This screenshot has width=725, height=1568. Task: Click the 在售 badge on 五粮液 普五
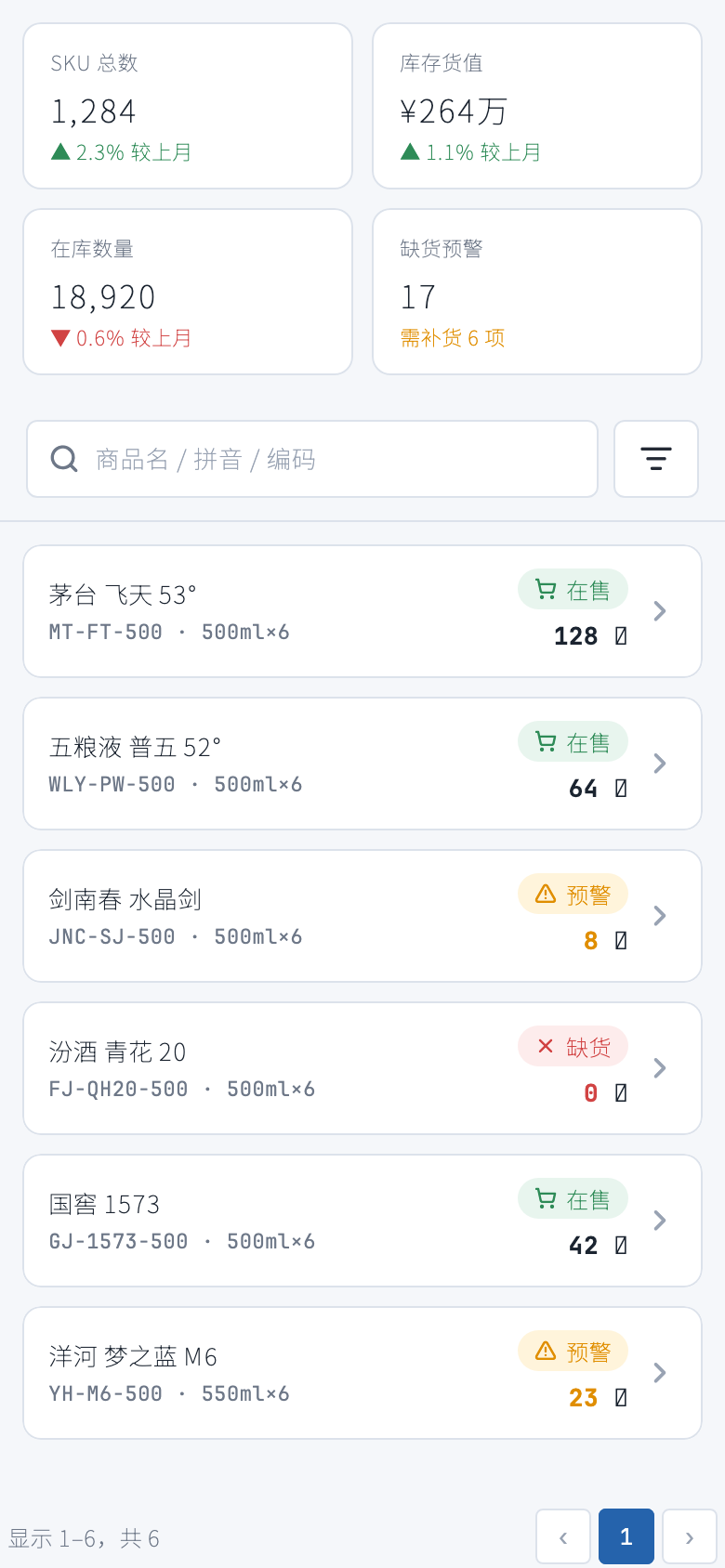(x=573, y=742)
